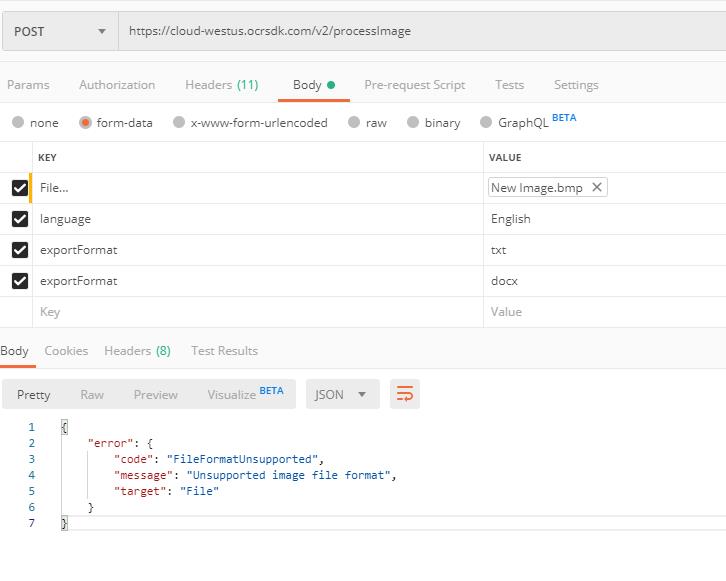Uncheck the File row checkbox

[20, 188]
